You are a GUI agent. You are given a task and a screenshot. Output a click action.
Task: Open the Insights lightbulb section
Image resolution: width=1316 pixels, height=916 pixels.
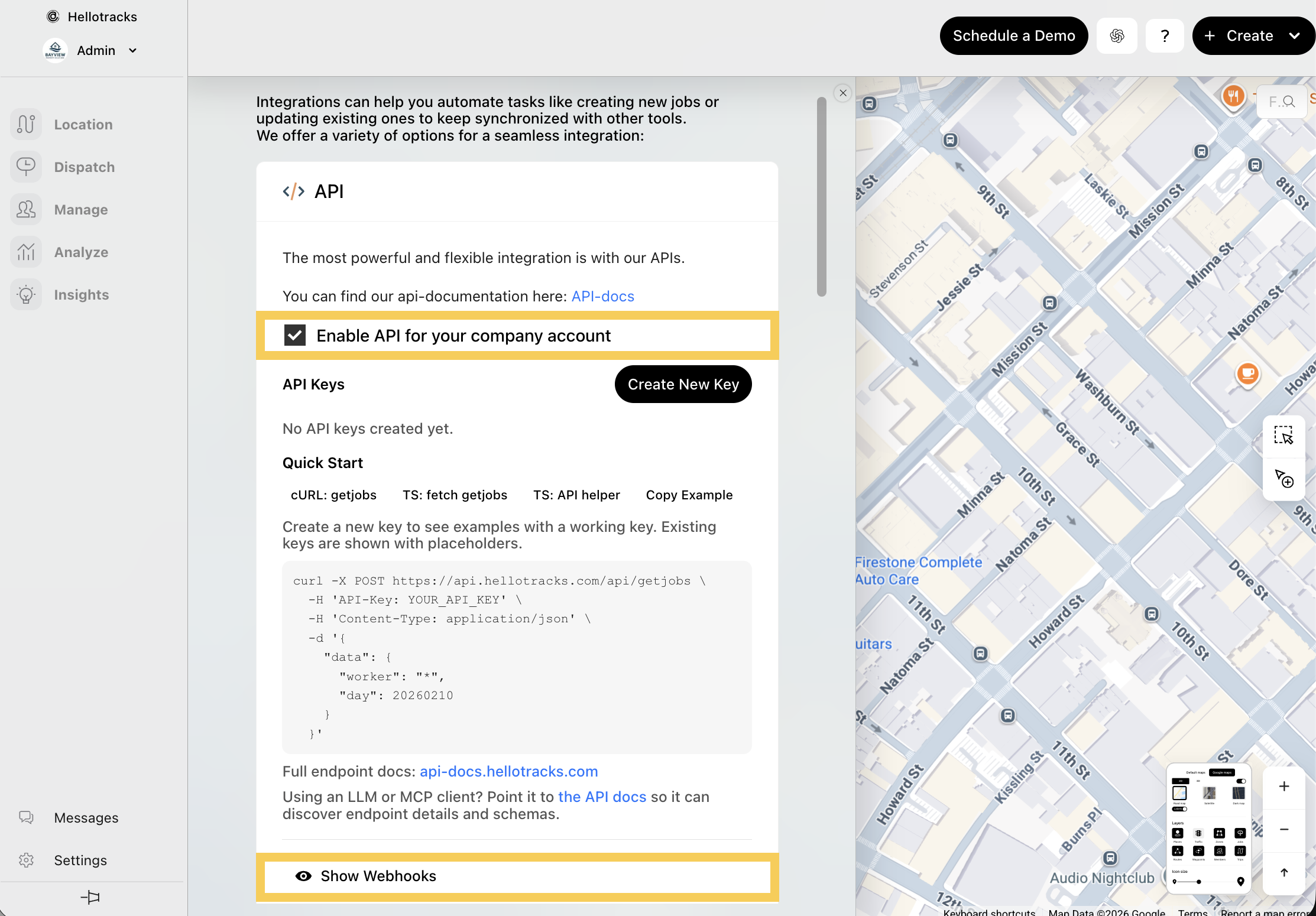(x=26, y=294)
